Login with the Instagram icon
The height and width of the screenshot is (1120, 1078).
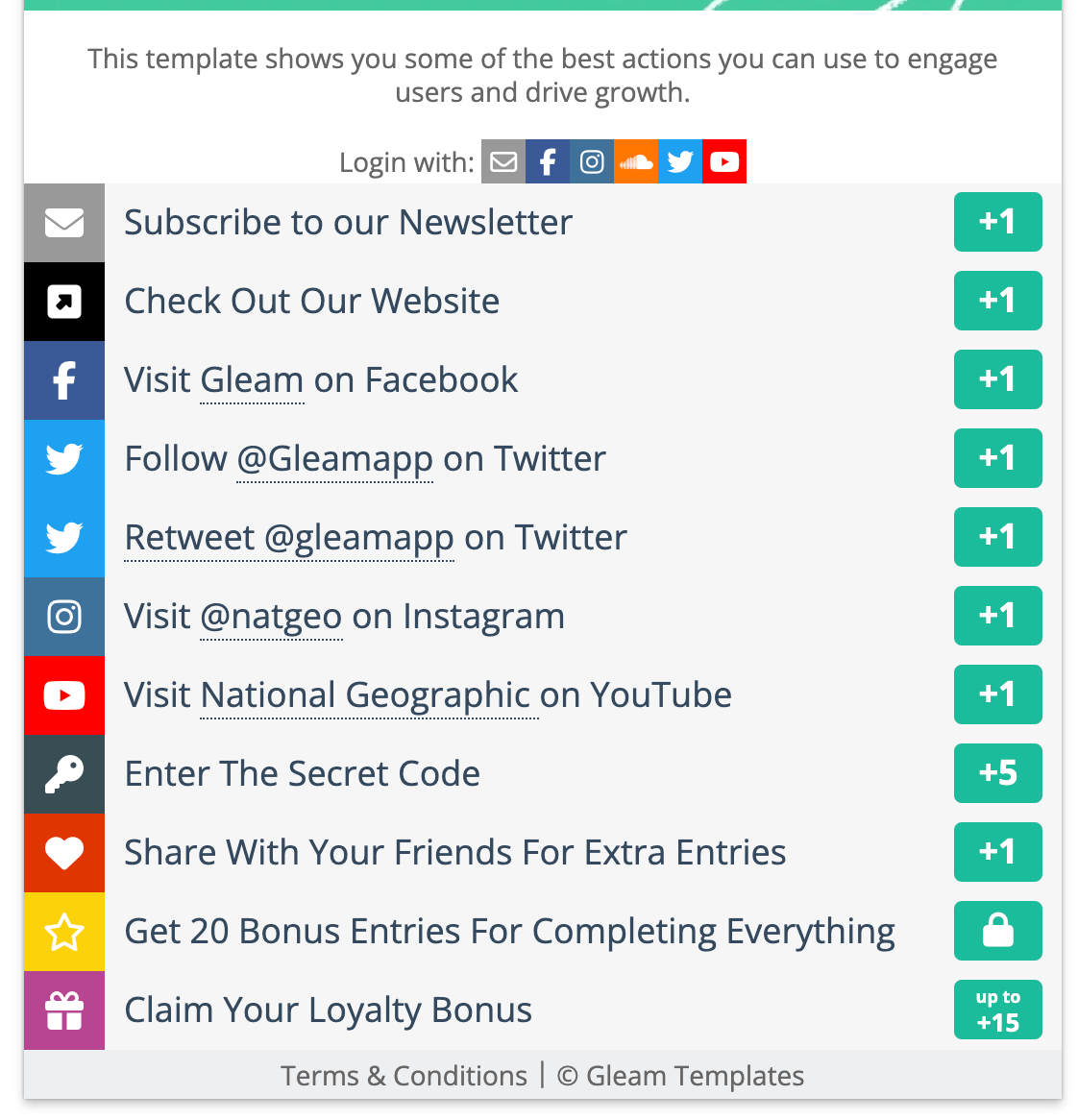(592, 161)
